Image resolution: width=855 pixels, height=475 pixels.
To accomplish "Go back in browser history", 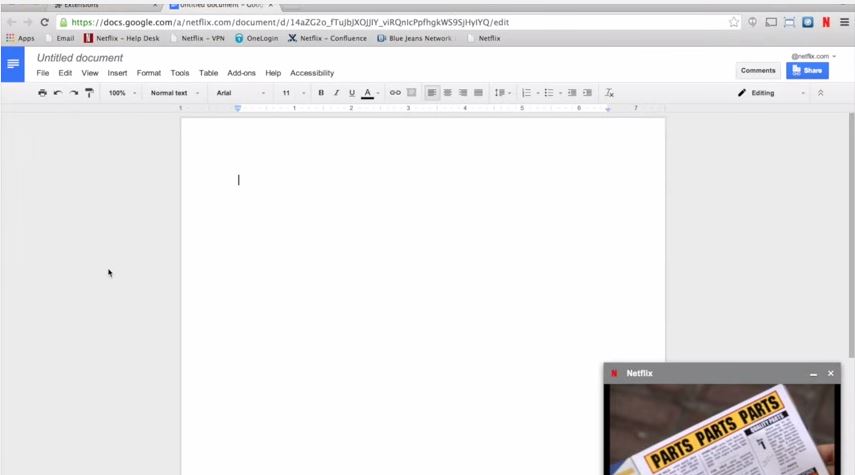I will pyautogui.click(x=11, y=22).
